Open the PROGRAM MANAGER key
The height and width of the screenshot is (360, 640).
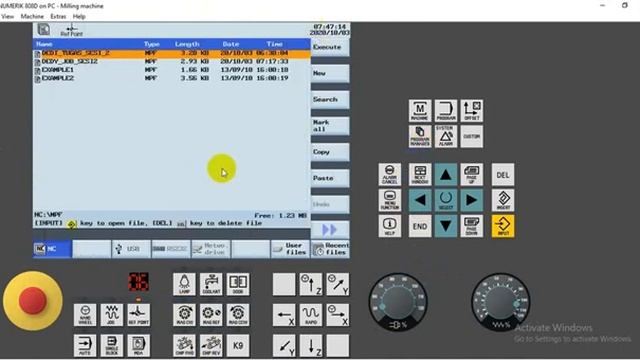420,136
